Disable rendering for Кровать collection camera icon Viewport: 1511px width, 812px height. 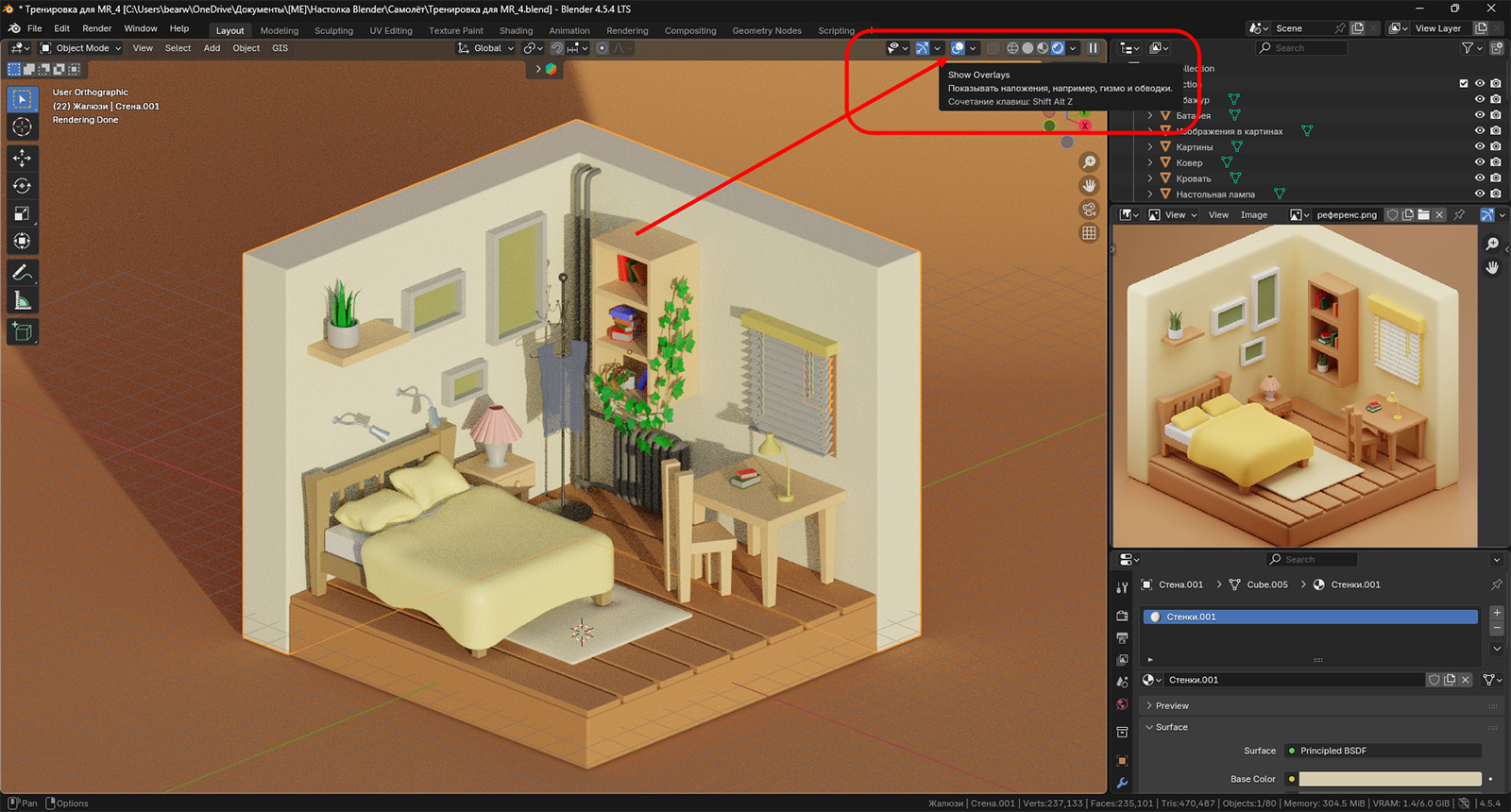(1496, 178)
